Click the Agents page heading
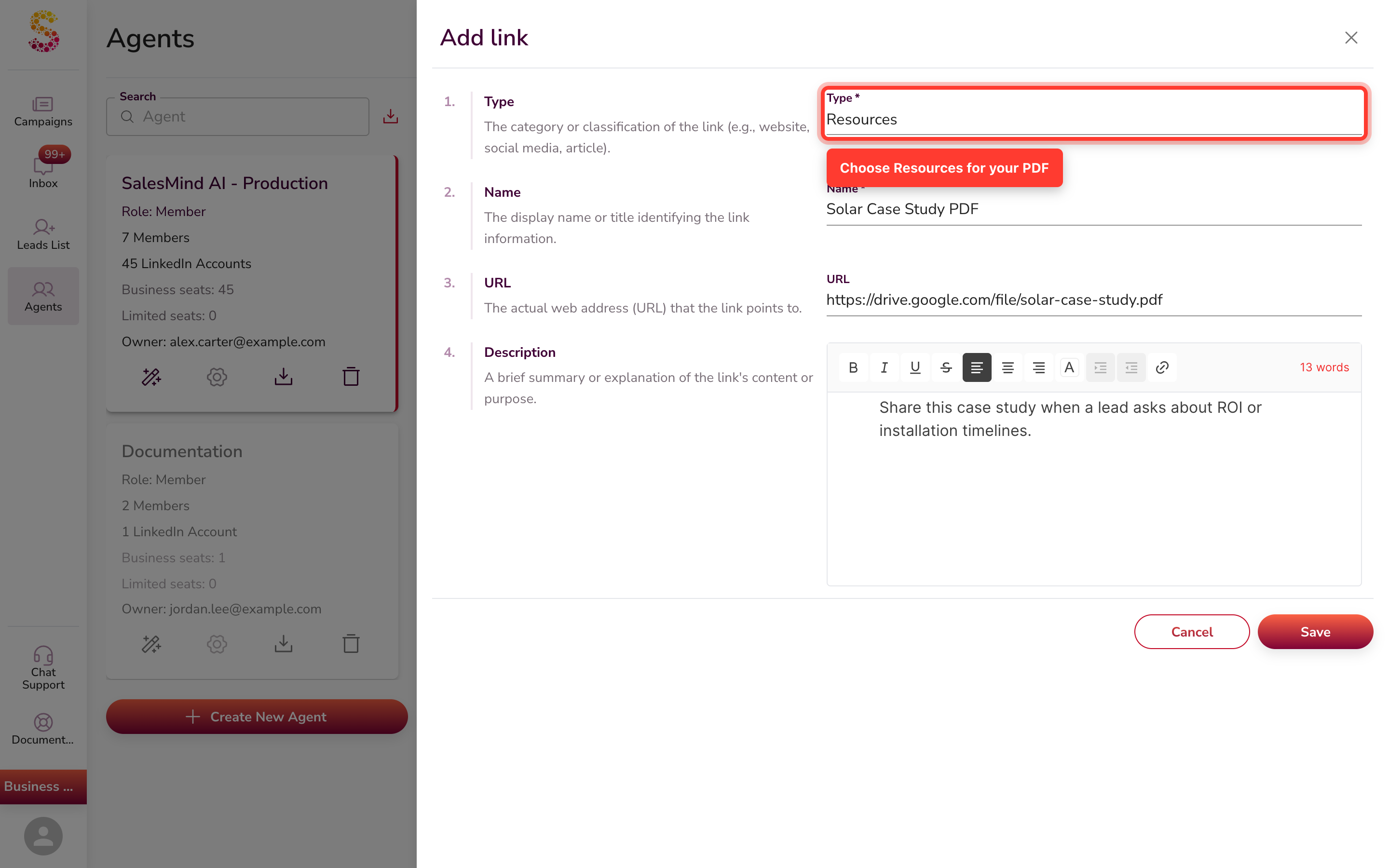1389x868 pixels. 150,39
